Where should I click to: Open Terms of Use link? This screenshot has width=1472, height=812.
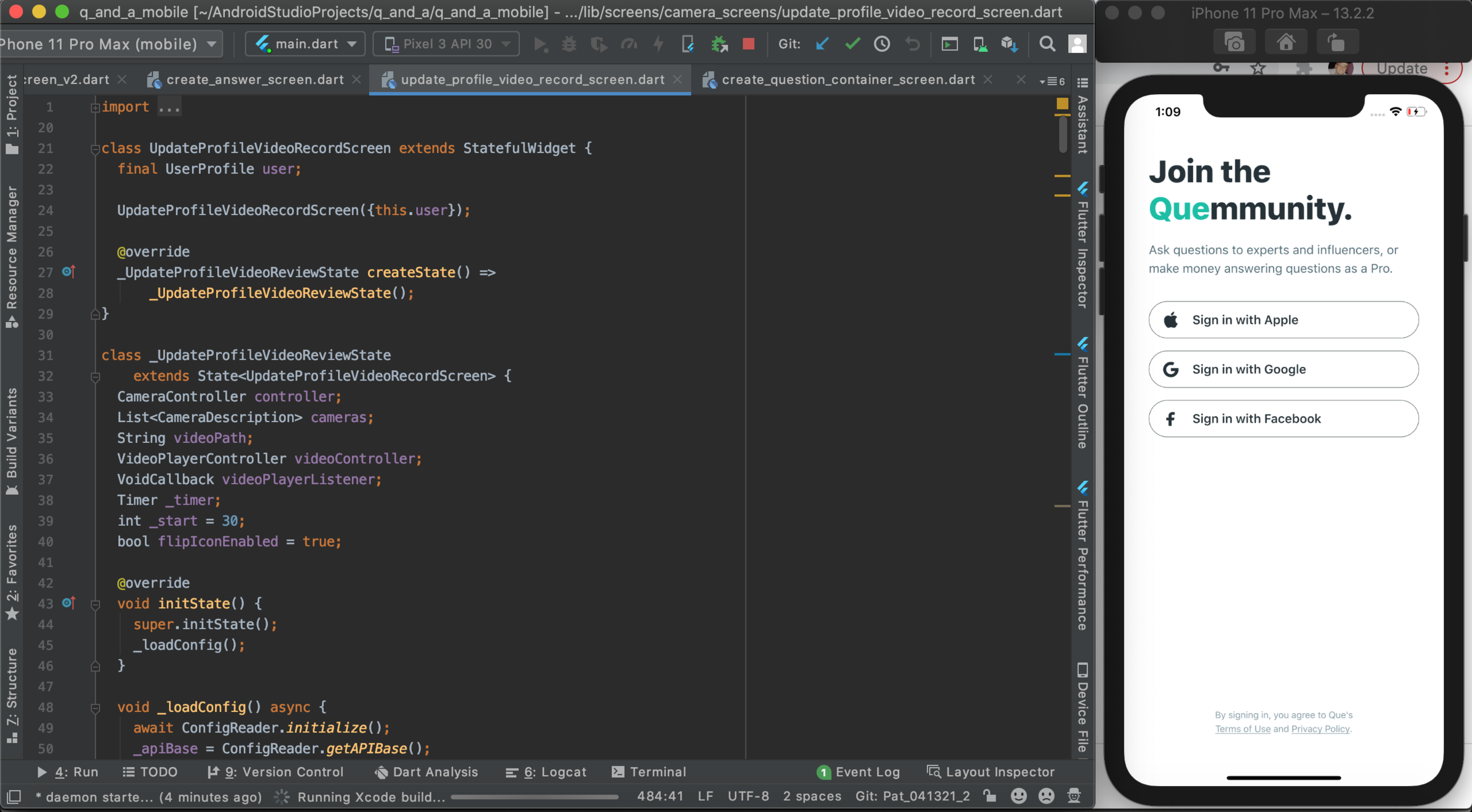click(1243, 729)
